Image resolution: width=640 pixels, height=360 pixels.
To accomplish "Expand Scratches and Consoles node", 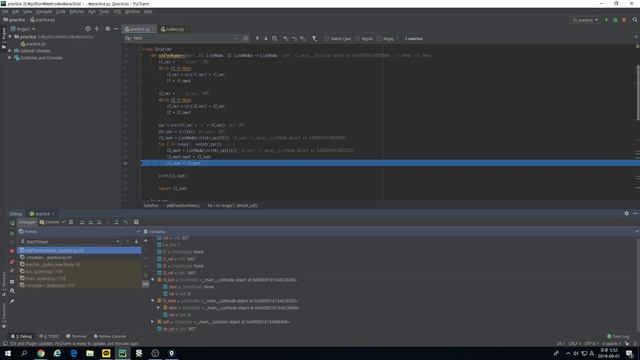I will 10,58.
